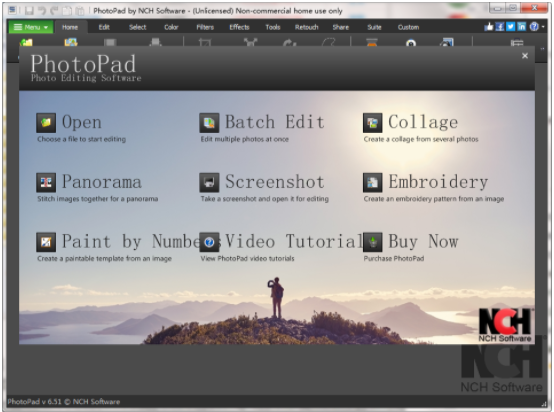Click the Buy Now cart icon
This screenshot has width=554, height=412.
372,242
